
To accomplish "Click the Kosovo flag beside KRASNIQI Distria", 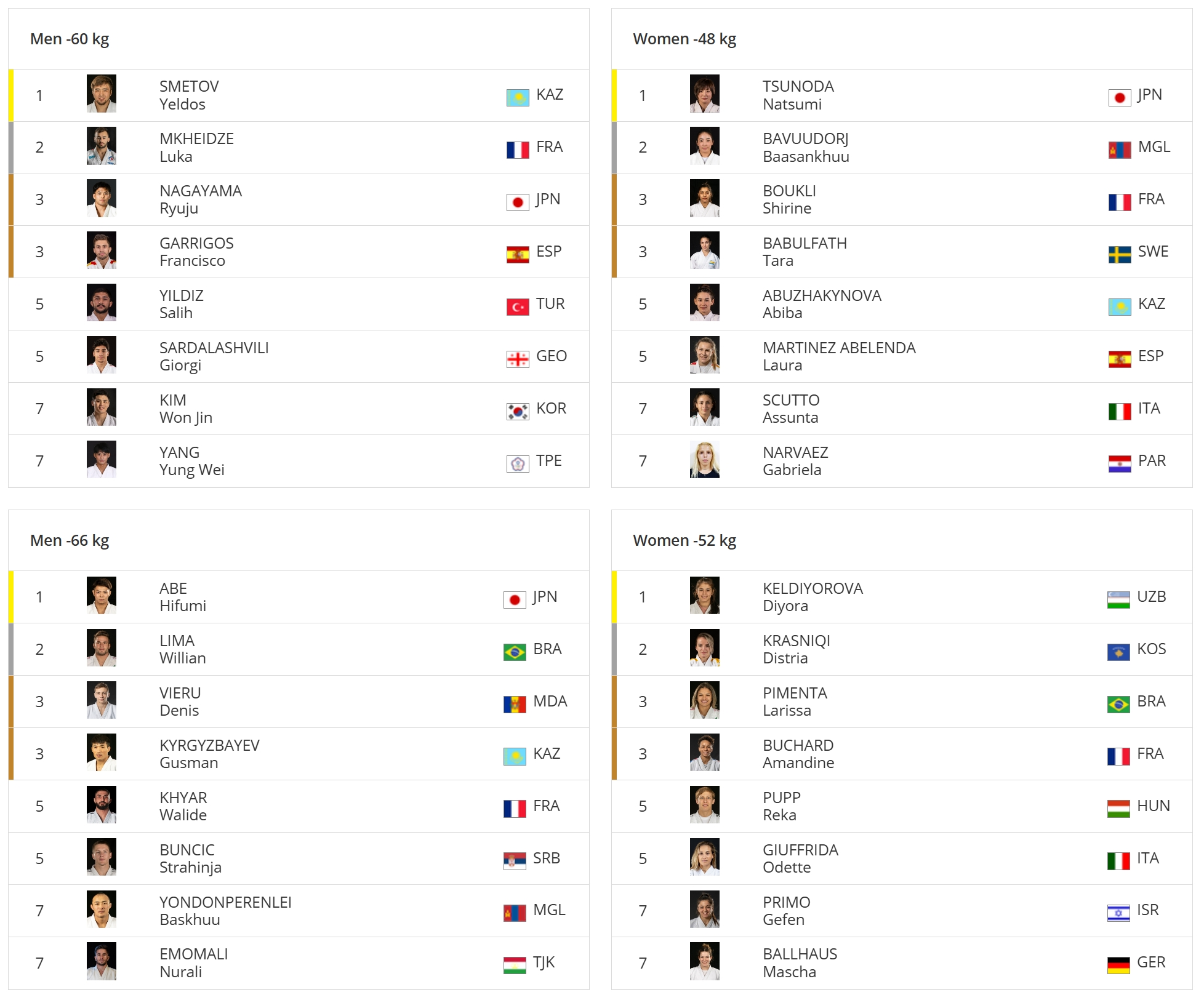I will [1118, 652].
